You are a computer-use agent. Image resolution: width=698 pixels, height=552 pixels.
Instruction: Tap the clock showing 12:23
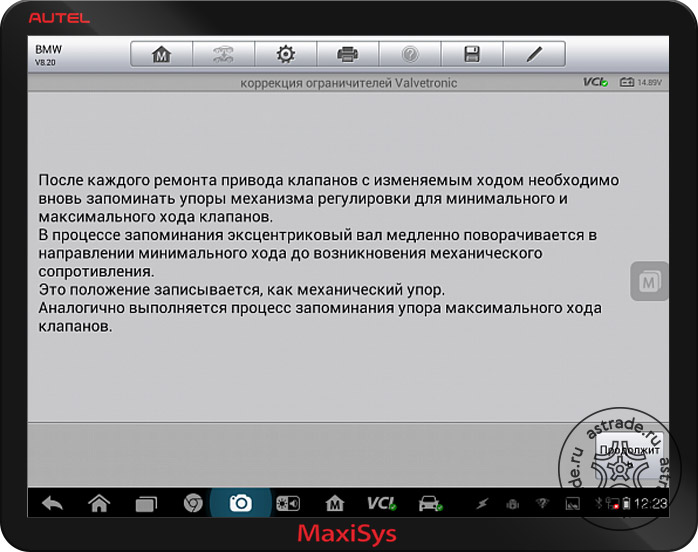650,503
